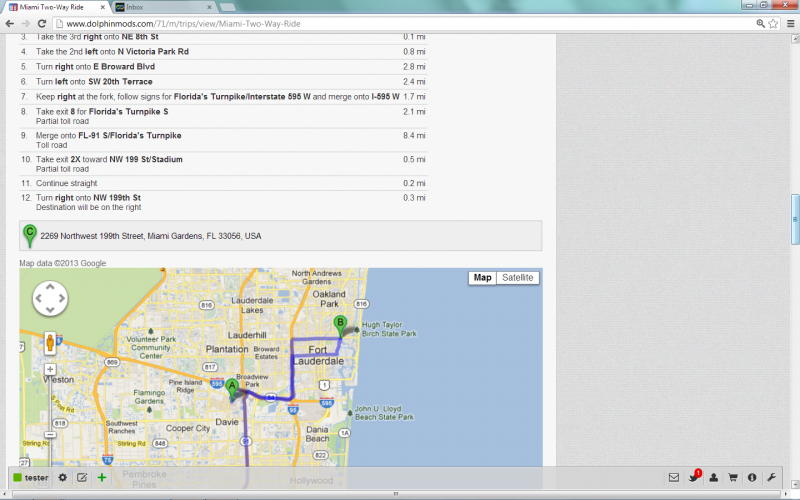The height and width of the screenshot is (500, 800).
Task: Open the Chrome menu button
Action: click(x=790, y=23)
